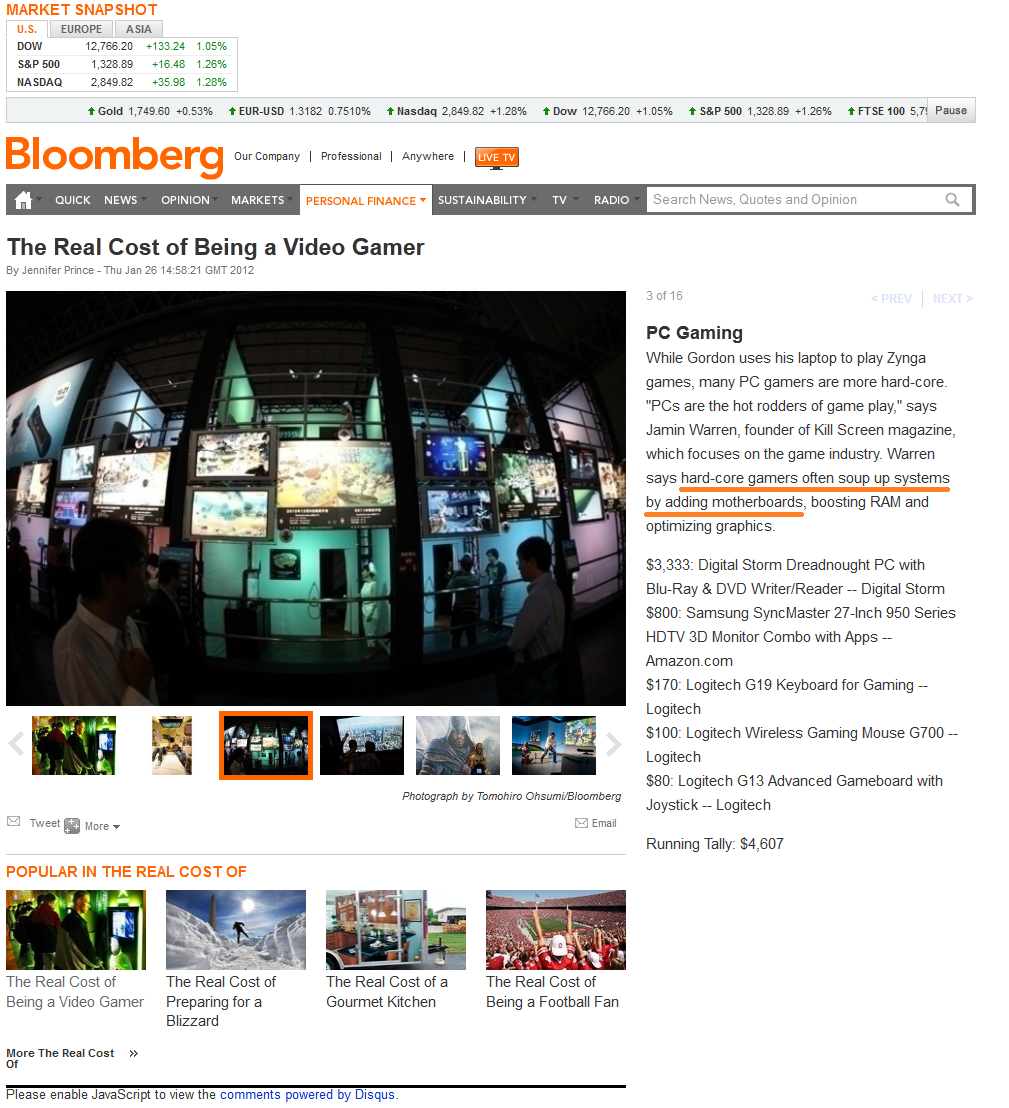Go to the NEXT slide link
The image size is (1009, 1108).
click(952, 299)
